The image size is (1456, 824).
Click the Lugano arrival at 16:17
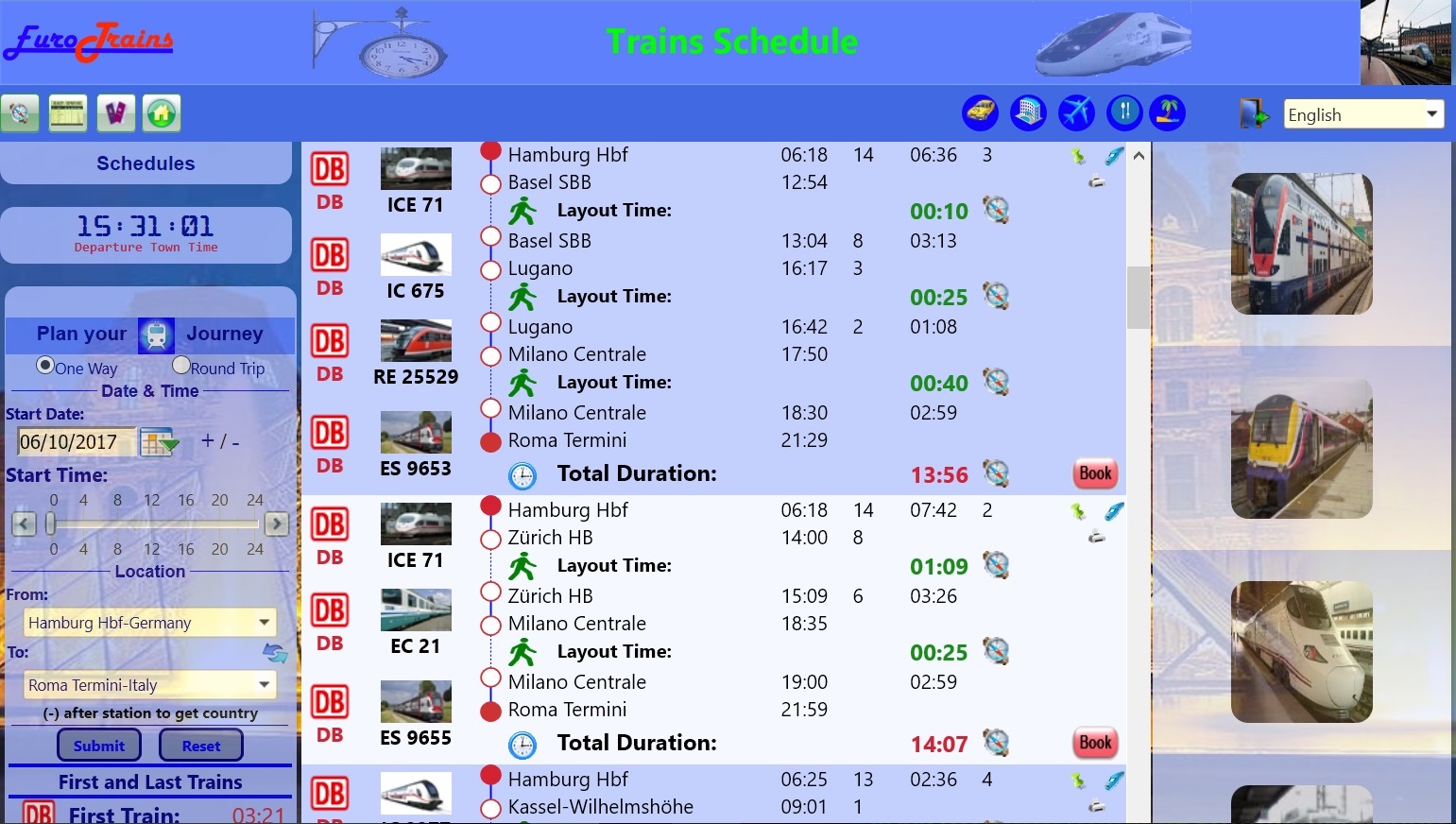click(x=804, y=268)
